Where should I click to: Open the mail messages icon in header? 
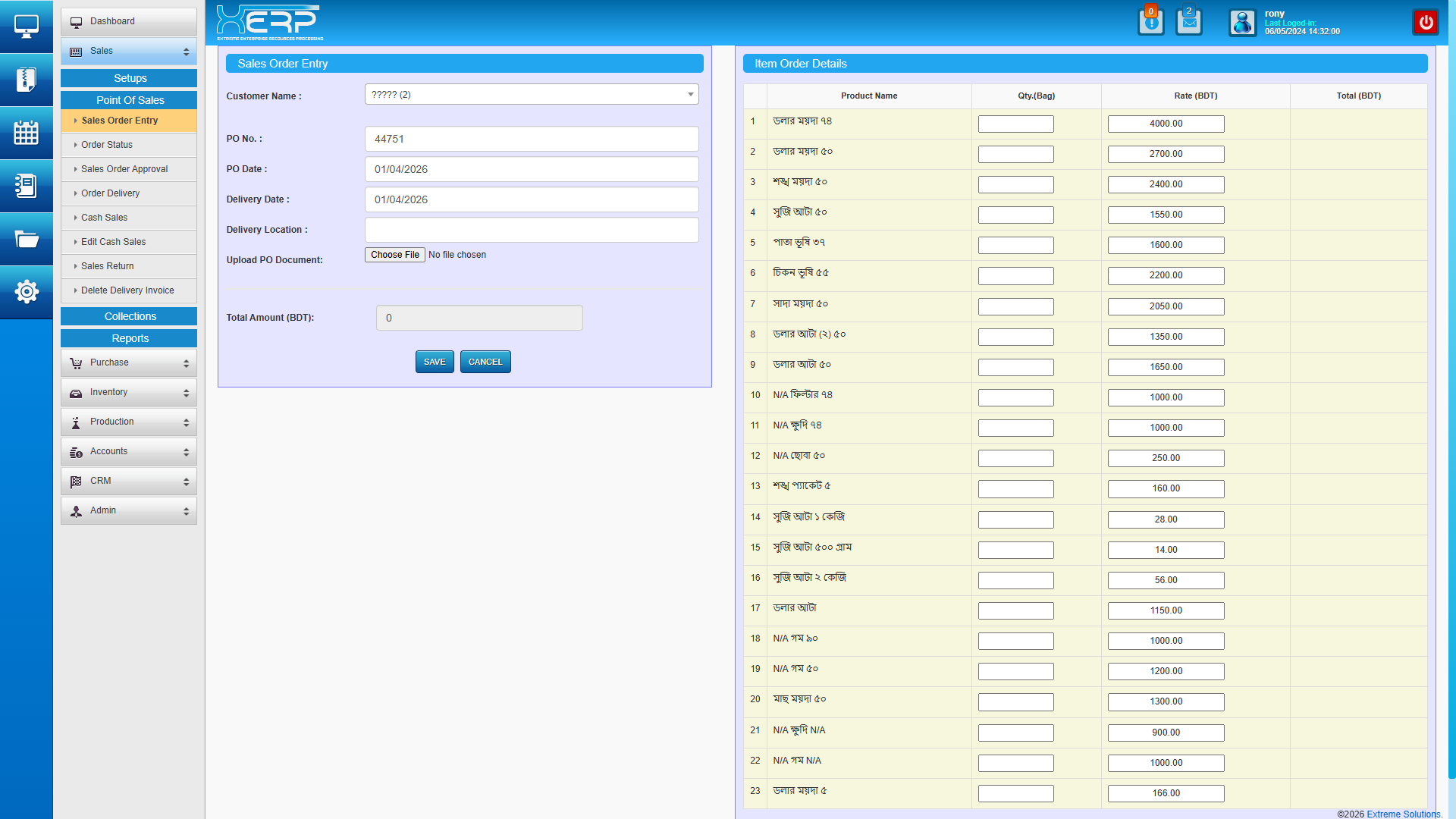coord(1188,22)
